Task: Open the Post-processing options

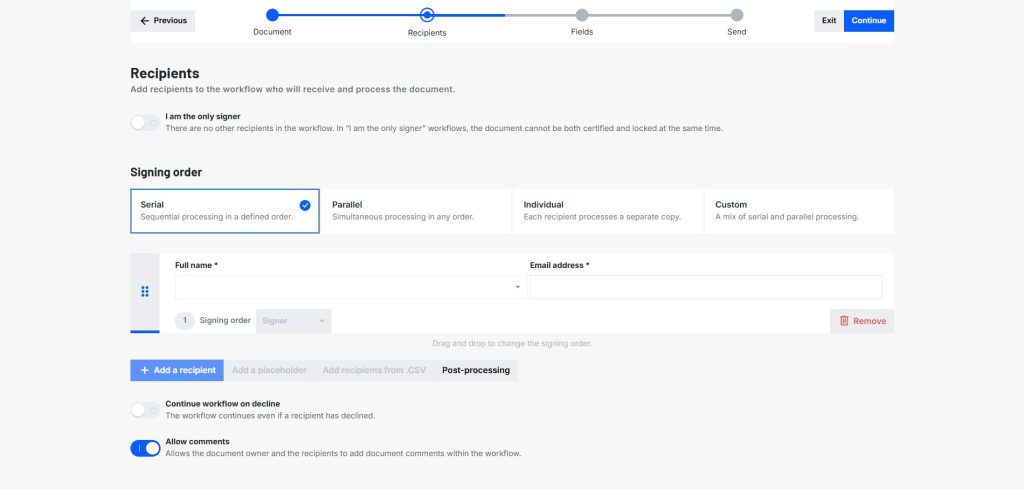Action: coord(476,370)
